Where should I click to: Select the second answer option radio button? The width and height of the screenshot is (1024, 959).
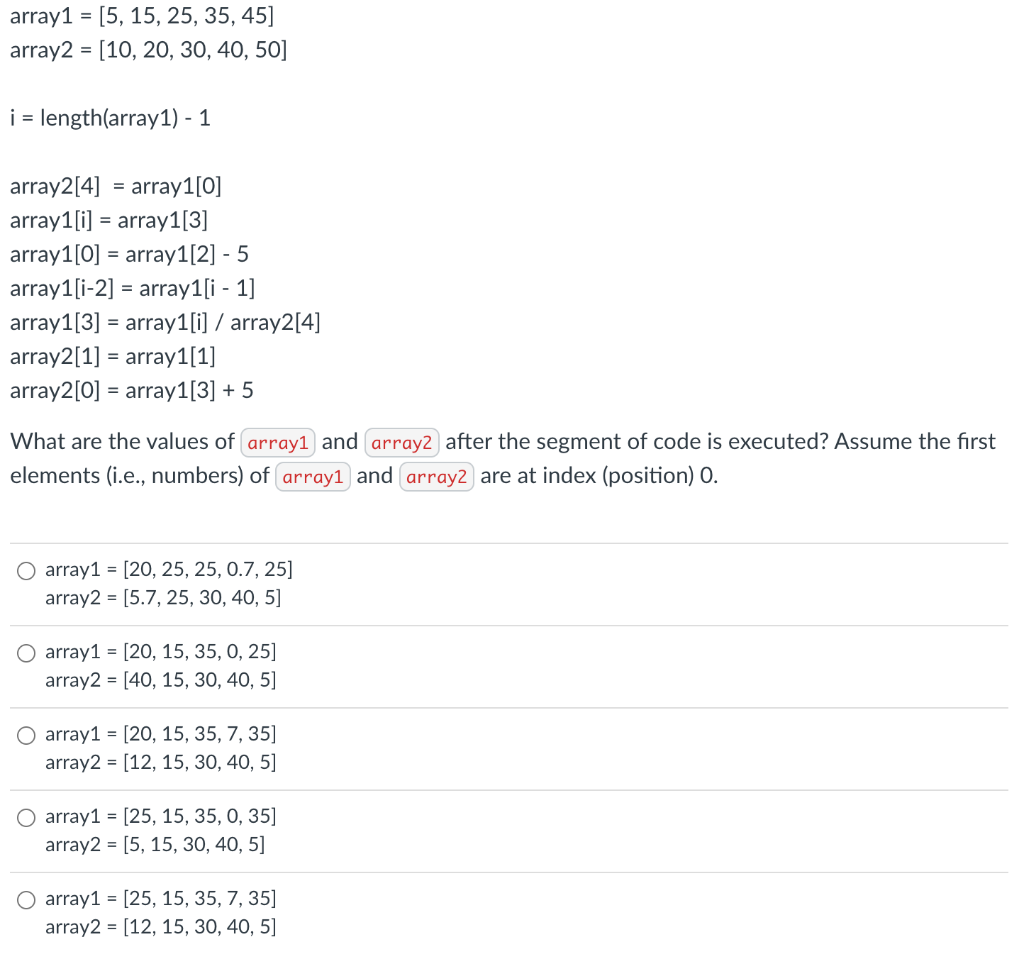25,652
